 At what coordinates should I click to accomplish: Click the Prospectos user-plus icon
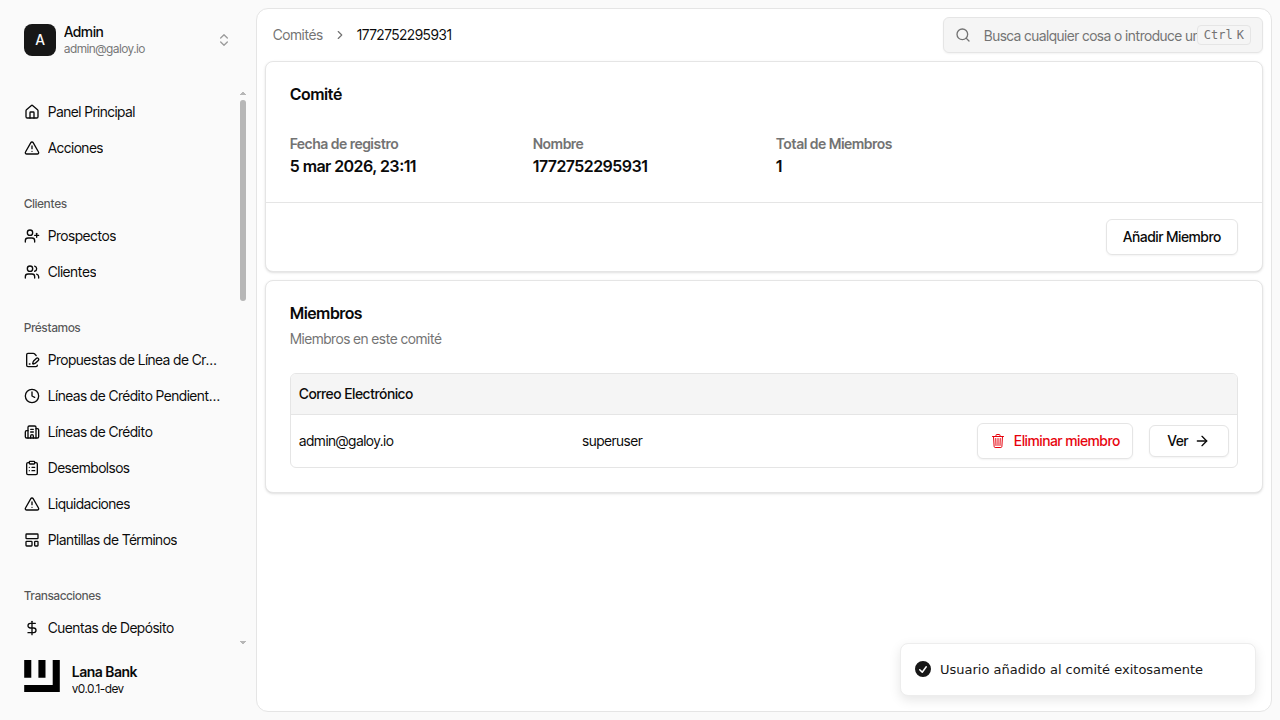[32, 236]
